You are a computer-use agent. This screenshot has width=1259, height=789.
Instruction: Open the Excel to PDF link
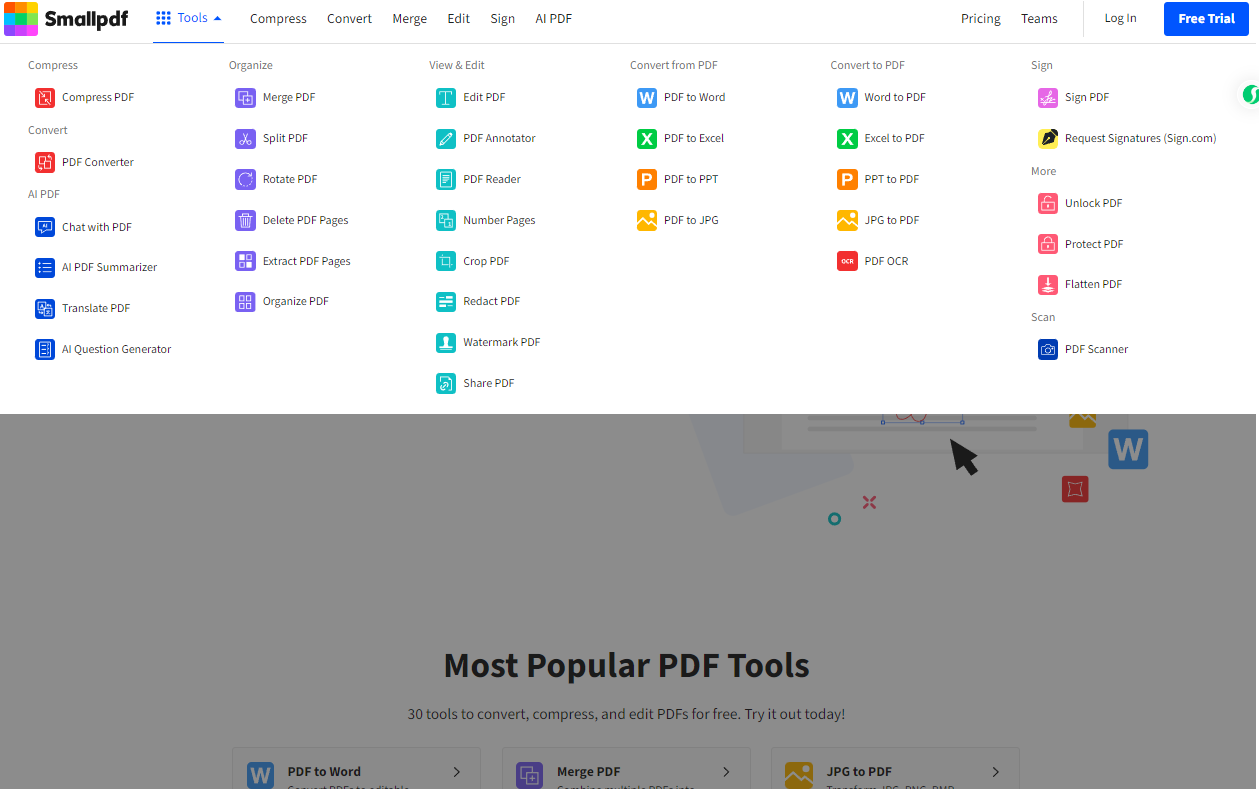click(x=880, y=138)
